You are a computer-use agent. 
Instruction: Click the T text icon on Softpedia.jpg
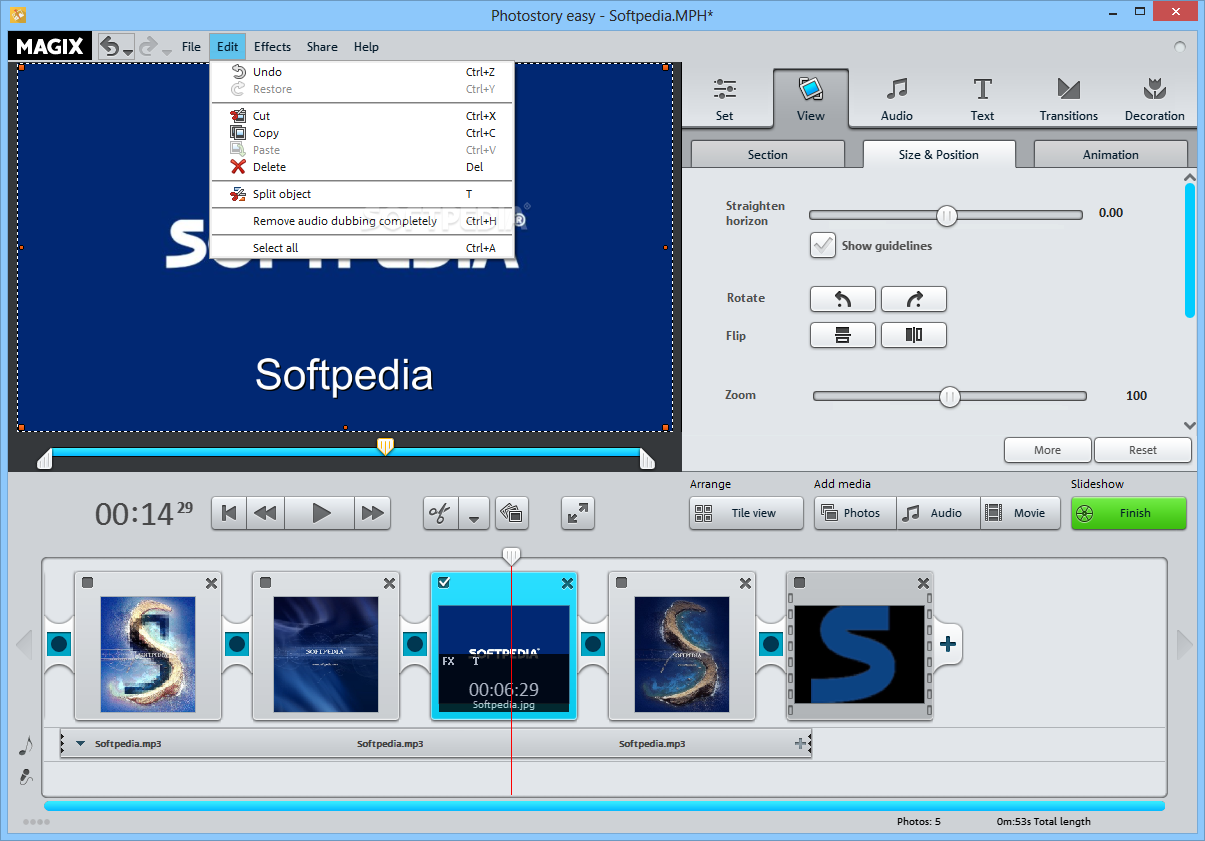click(x=476, y=661)
